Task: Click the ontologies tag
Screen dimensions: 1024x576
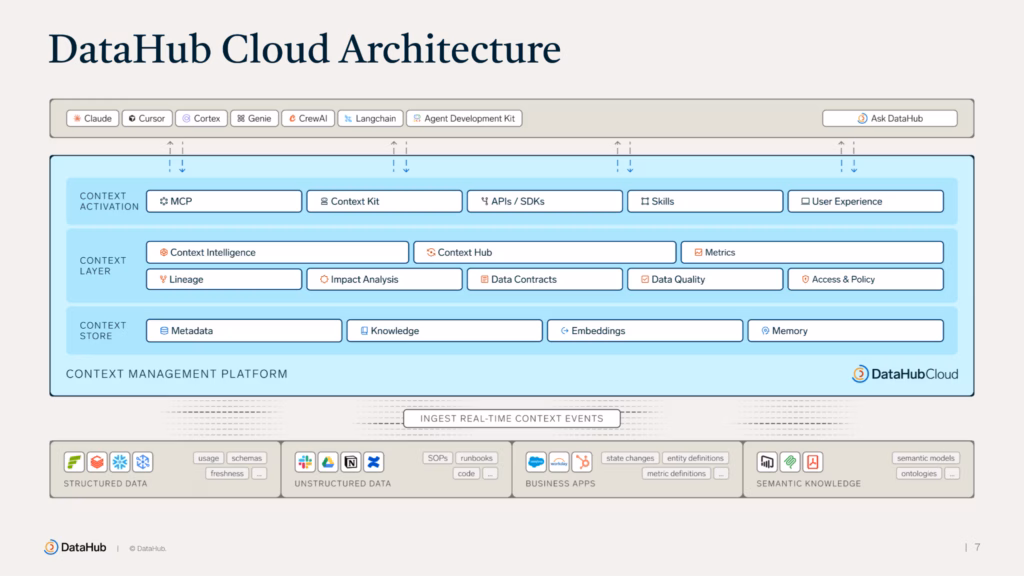Action: pos(918,473)
